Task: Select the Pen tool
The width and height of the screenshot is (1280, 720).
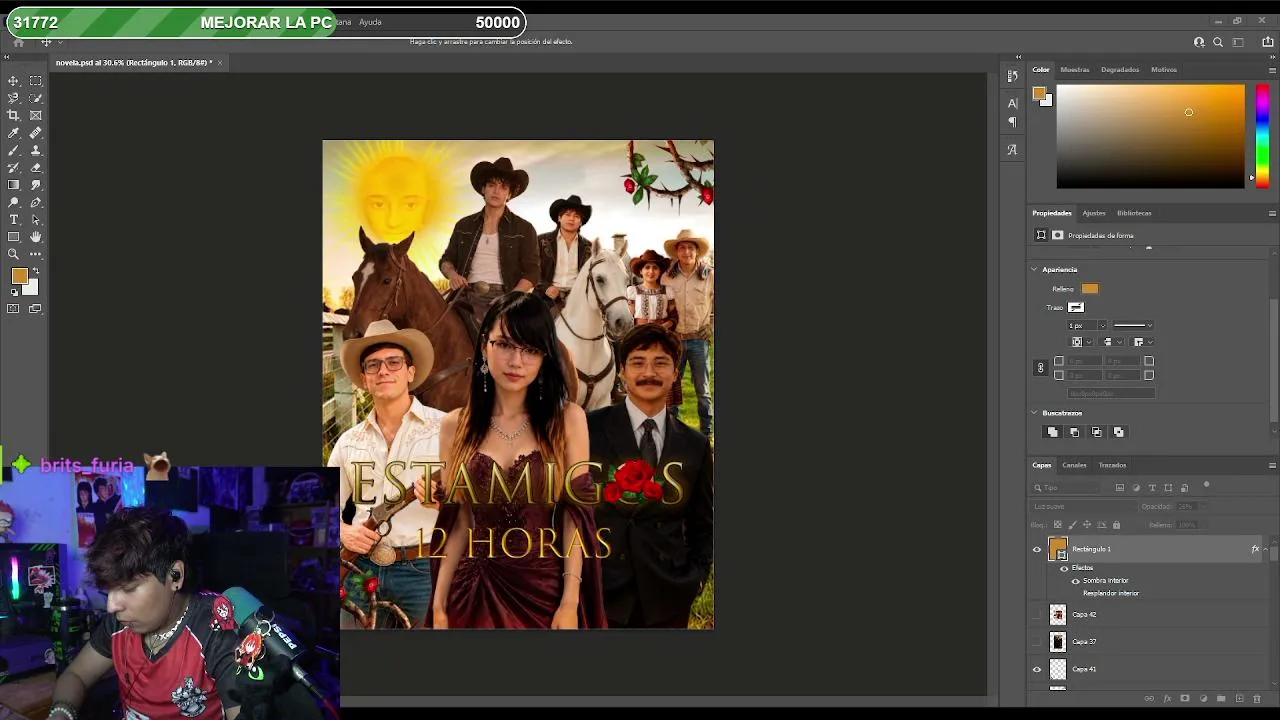Action: pyautogui.click(x=36, y=202)
